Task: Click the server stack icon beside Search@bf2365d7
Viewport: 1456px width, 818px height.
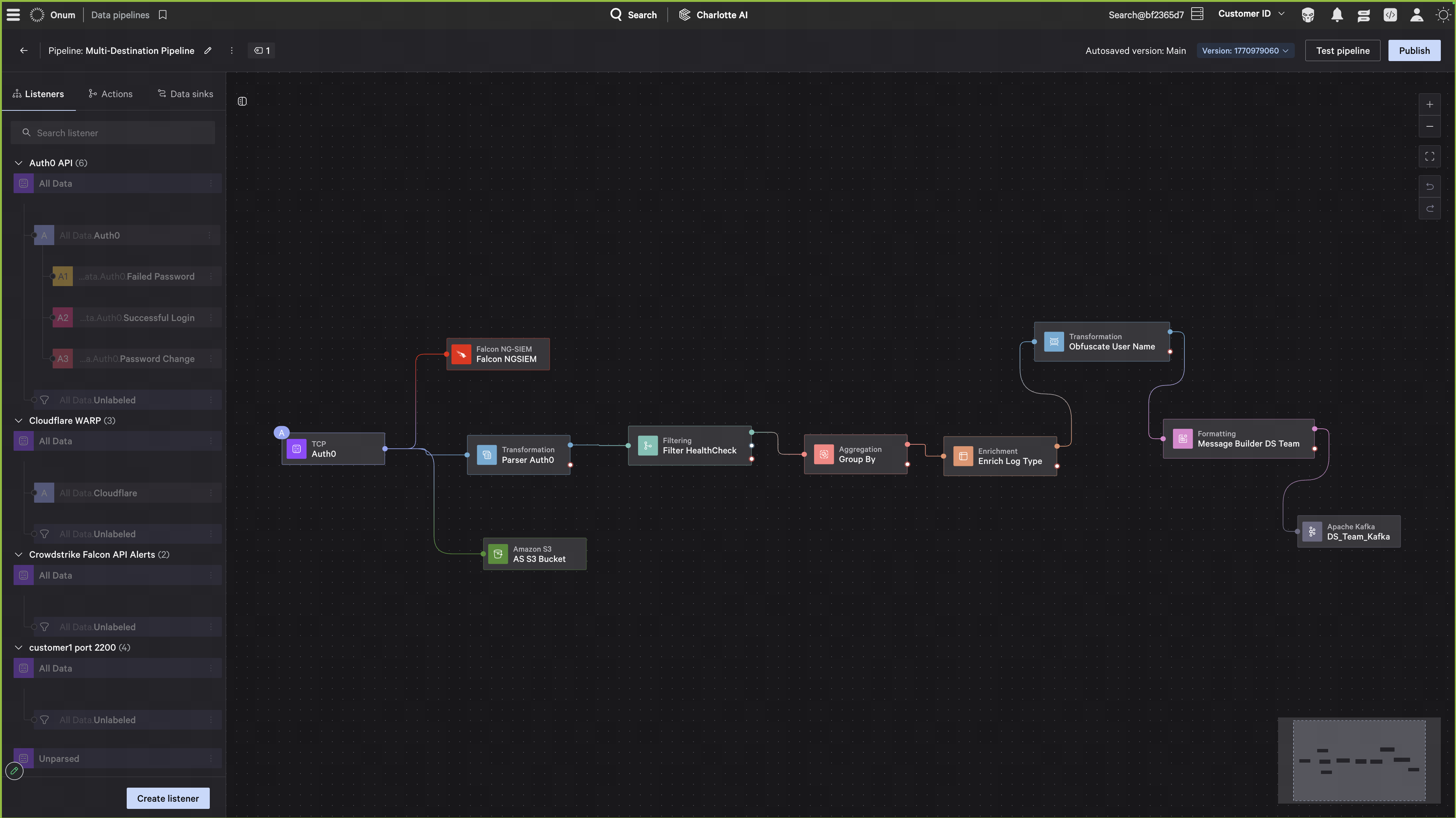Action: (1197, 14)
